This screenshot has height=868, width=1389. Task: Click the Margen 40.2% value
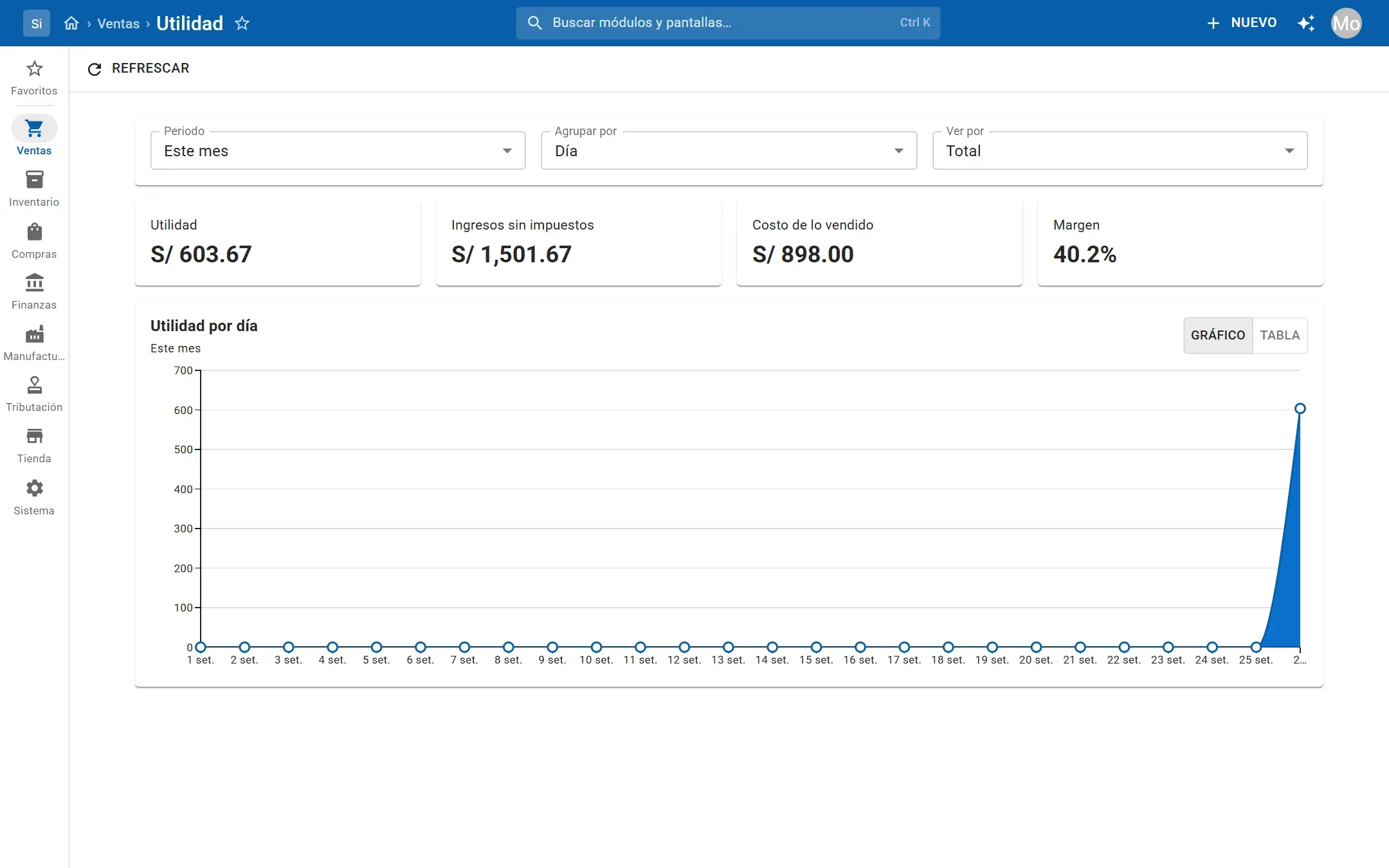point(1085,254)
